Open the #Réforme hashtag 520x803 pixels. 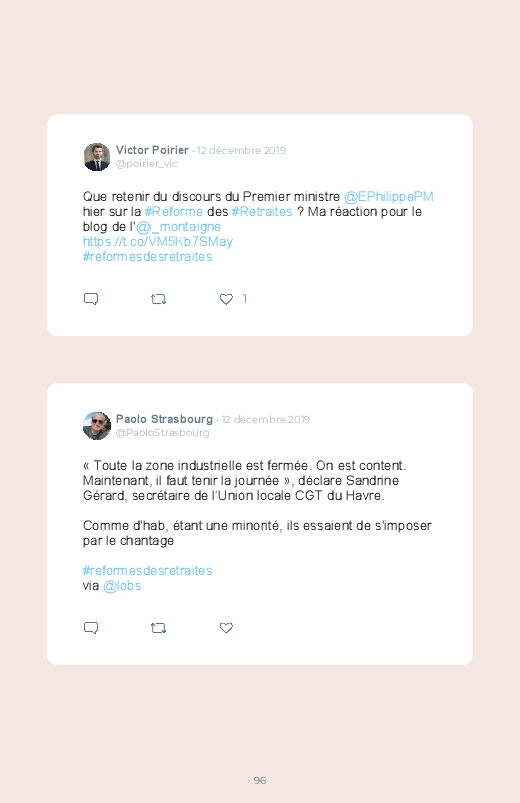click(174, 212)
